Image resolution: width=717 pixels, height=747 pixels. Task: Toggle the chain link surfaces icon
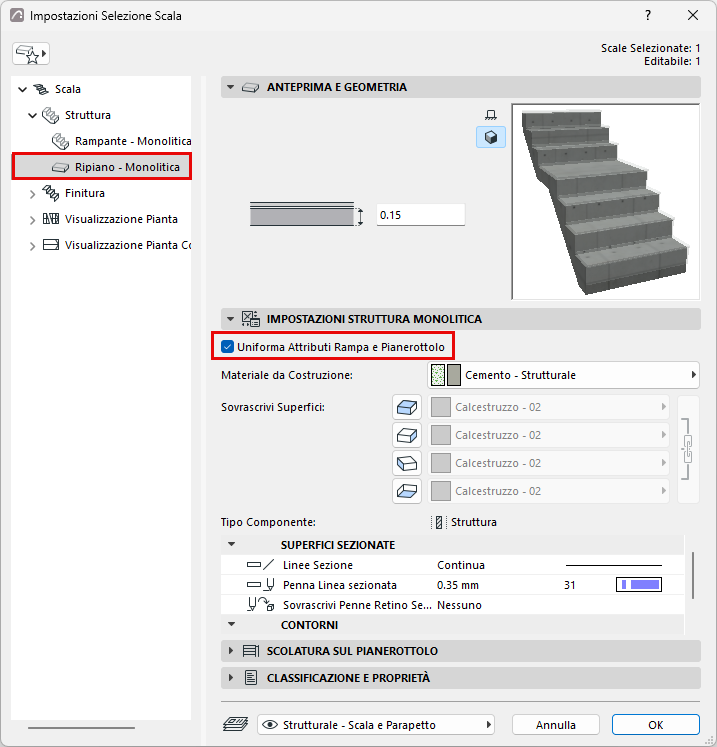(x=687, y=449)
